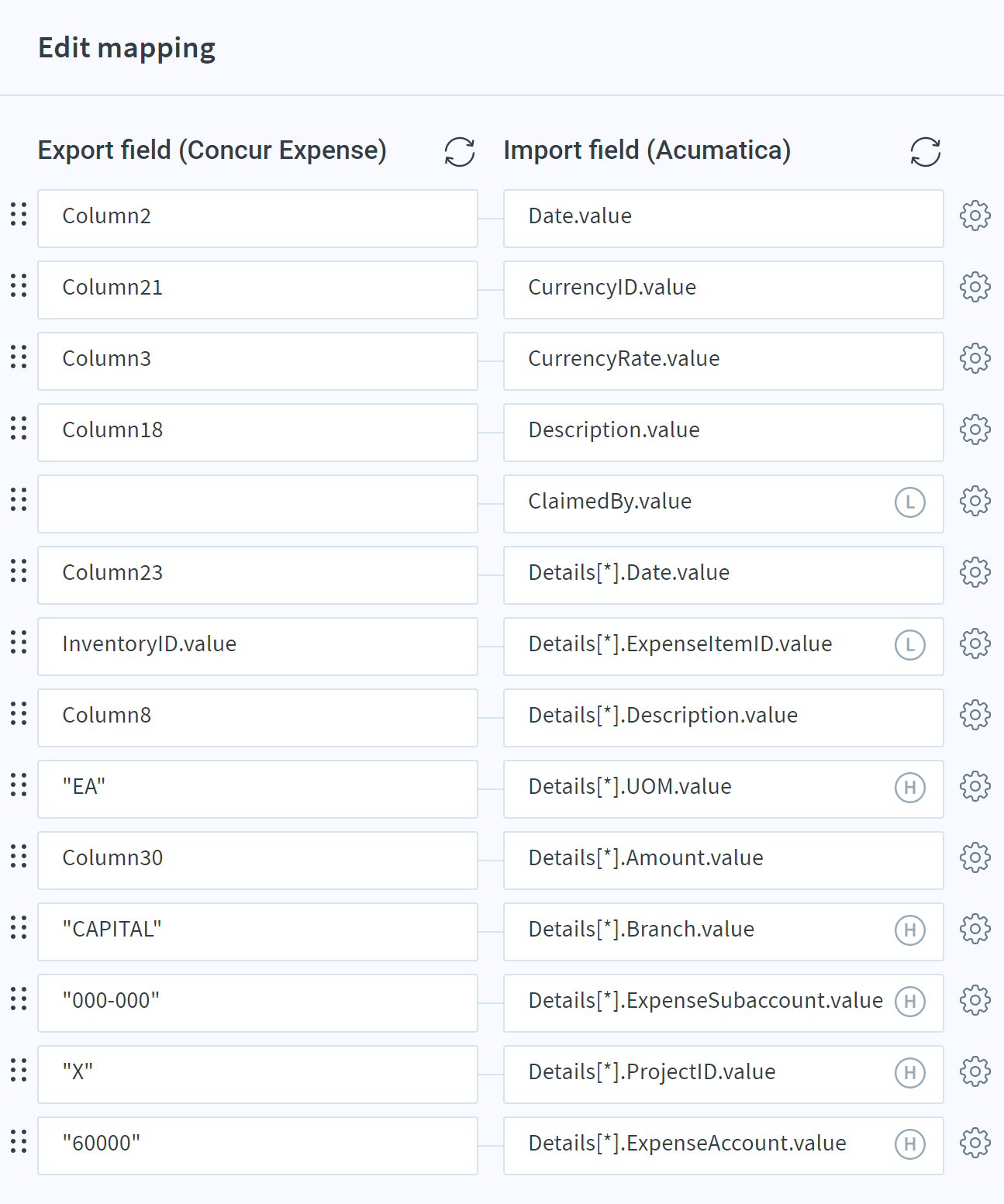This screenshot has height=1204, width=1004.
Task: Click the L badge on ClaimedBy.value
Action: (x=910, y=502)
